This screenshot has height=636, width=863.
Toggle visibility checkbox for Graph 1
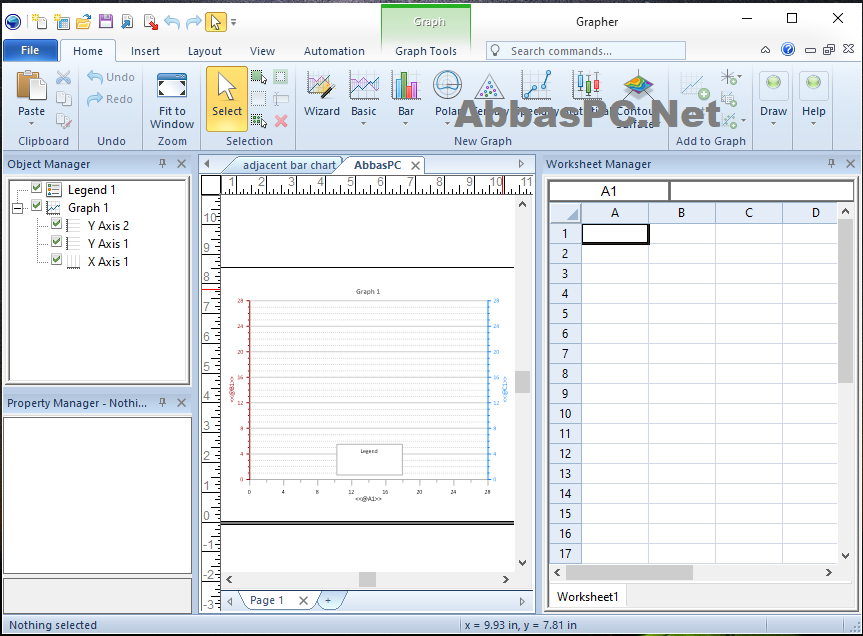click(x=36, y=206)
